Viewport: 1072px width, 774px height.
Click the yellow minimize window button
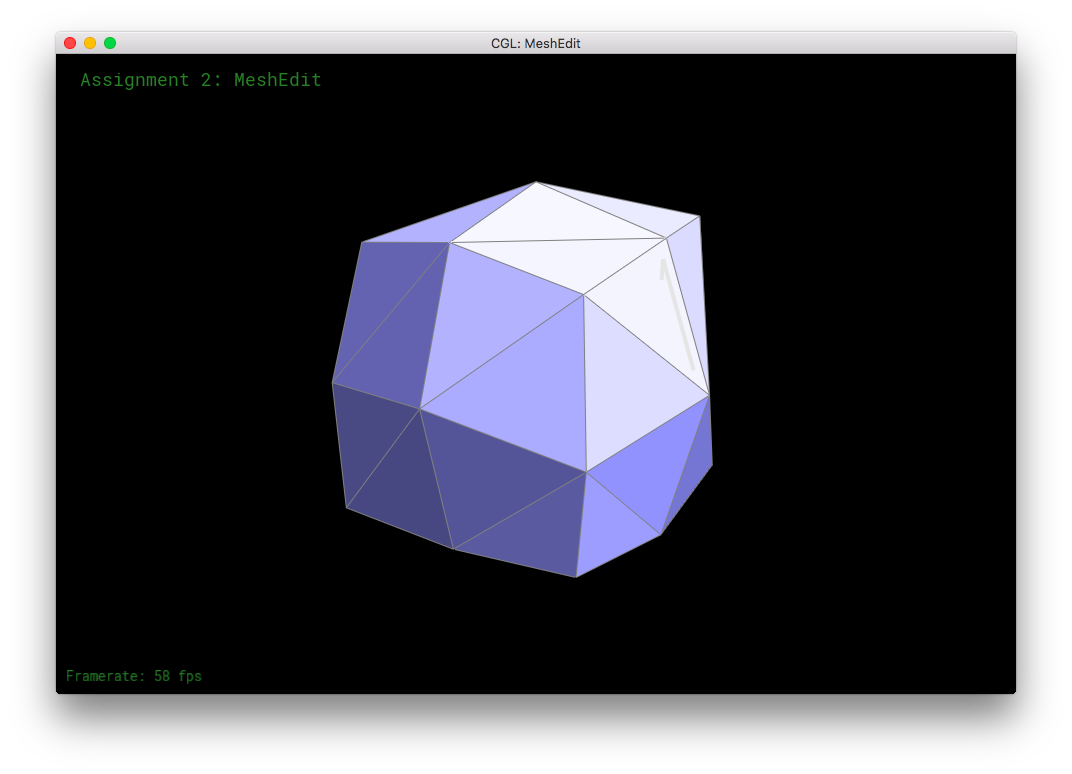pyautogui.click(x=90, y=43)
